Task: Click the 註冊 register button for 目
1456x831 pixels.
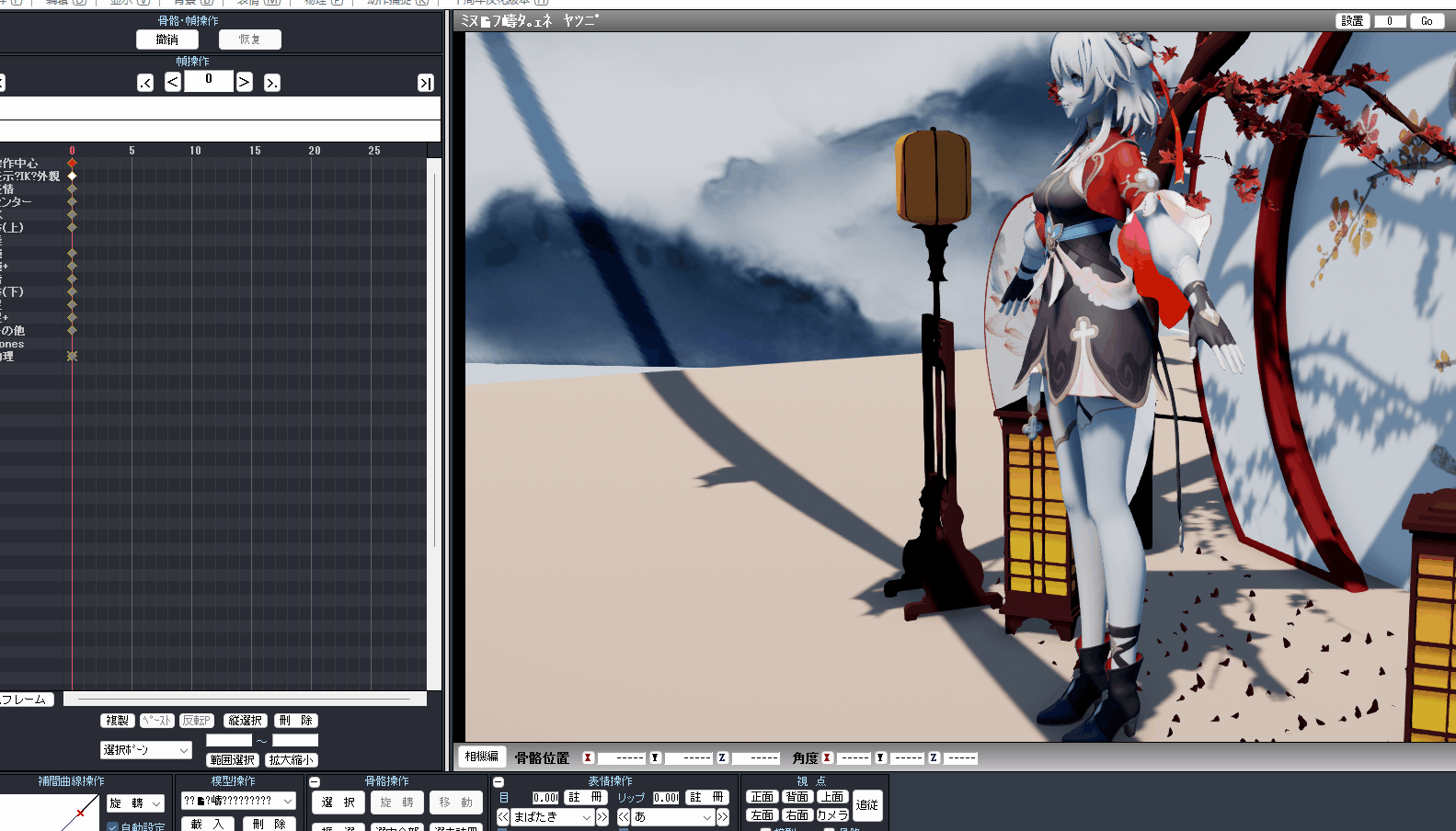Action: pos(586,798)
